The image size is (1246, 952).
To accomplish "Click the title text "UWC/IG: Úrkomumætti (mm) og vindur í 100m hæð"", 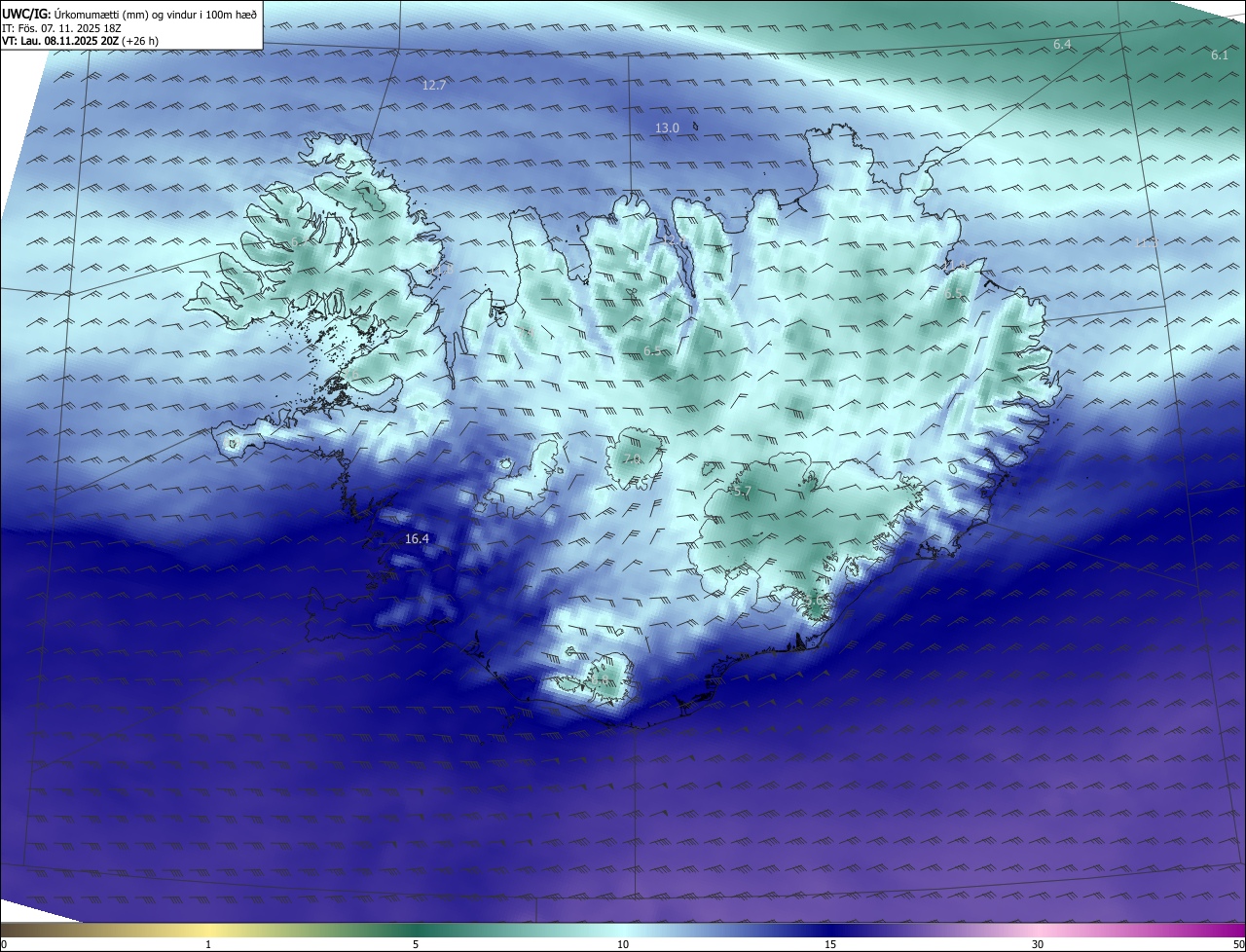I will [129, 14].
